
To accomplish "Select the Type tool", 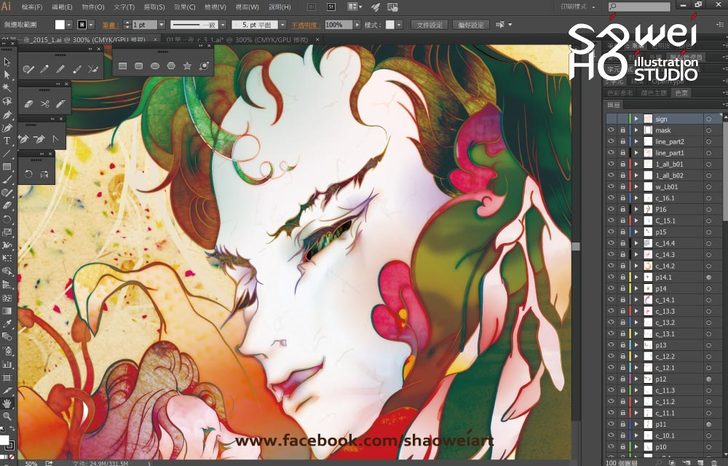I will (6, 141).
